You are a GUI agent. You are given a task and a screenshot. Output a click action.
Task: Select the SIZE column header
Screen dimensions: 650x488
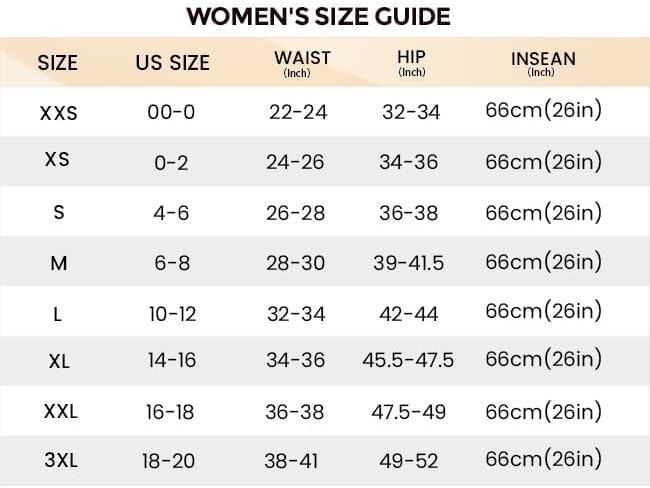[x=57, y=62]
